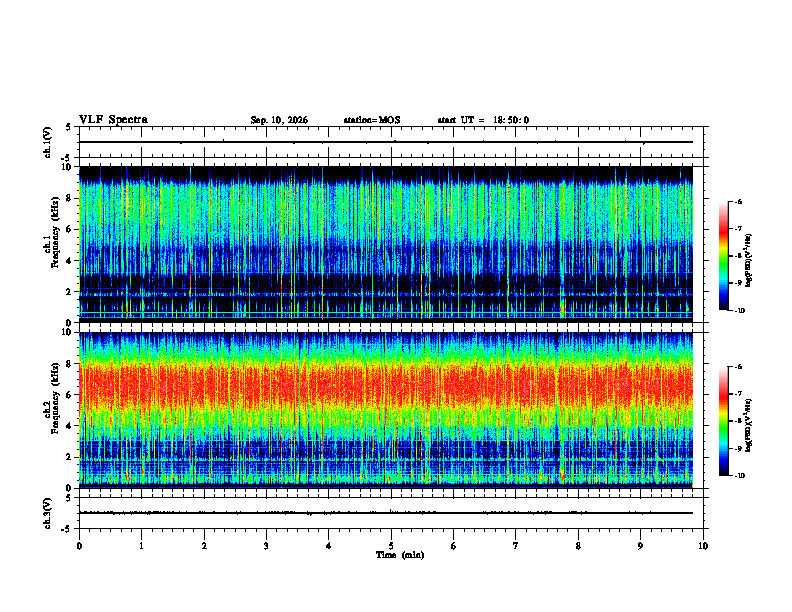Click the ch.3 waveform trace line
792x612 pixels.
tap(386, 513)
